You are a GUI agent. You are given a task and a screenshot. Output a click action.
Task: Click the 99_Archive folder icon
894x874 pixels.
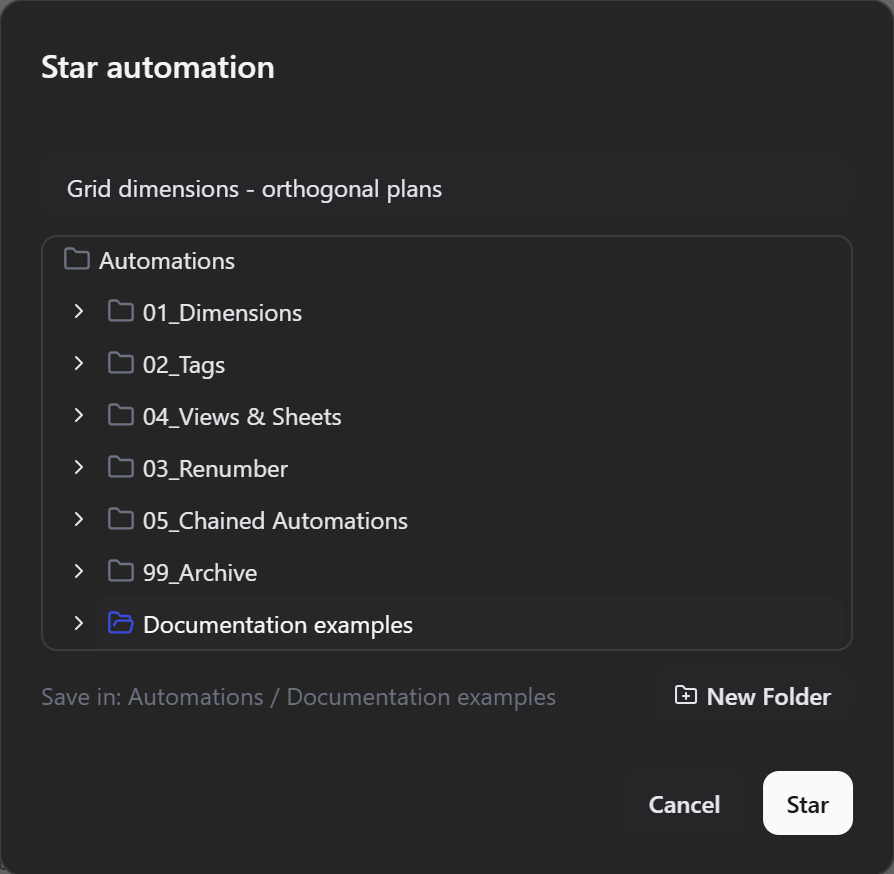click(x=121, y=571)
